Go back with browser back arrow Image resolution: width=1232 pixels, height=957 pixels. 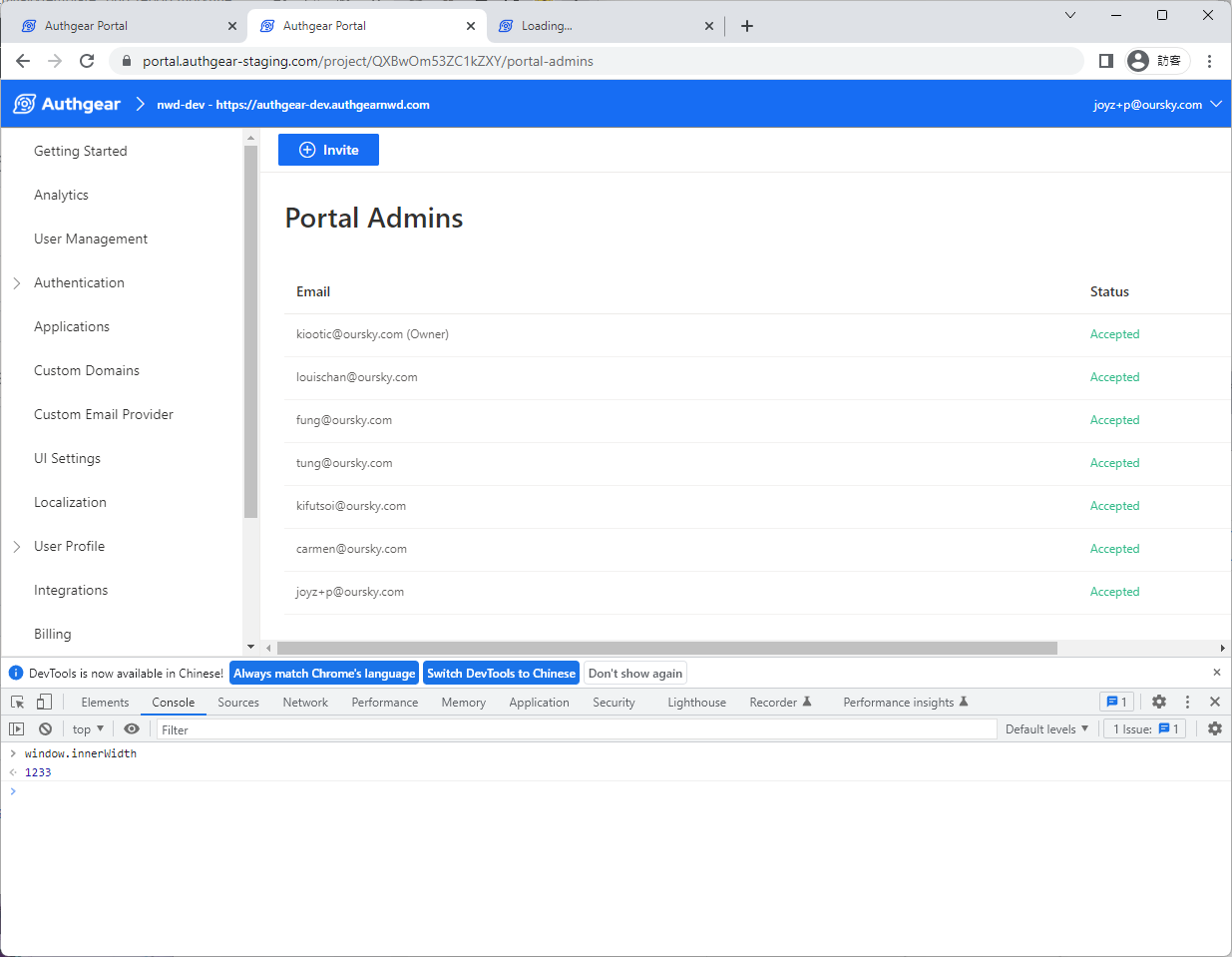point(23,61)
